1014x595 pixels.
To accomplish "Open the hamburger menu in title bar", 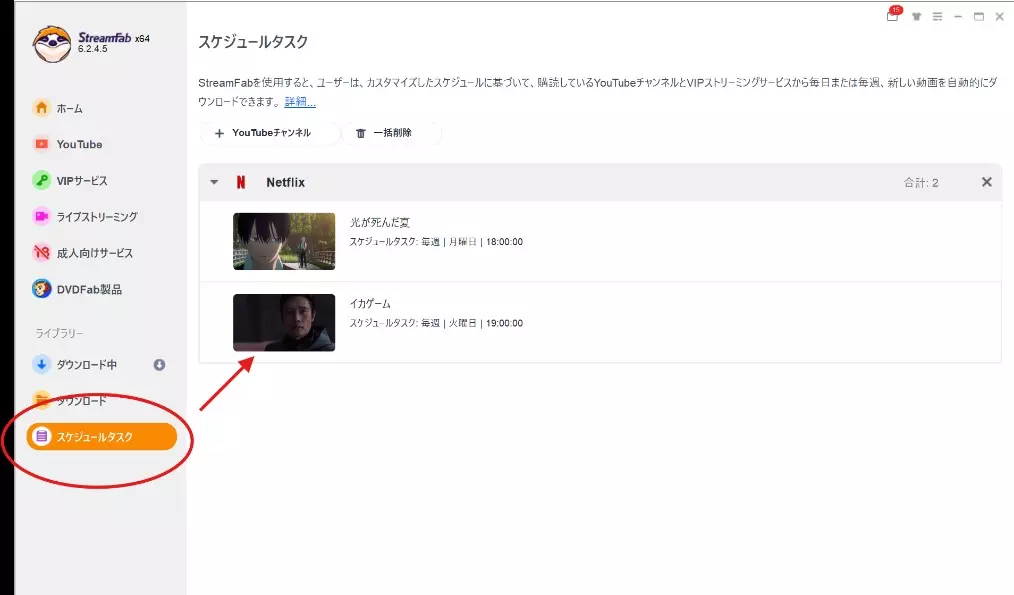I will [x=937, y=17].
